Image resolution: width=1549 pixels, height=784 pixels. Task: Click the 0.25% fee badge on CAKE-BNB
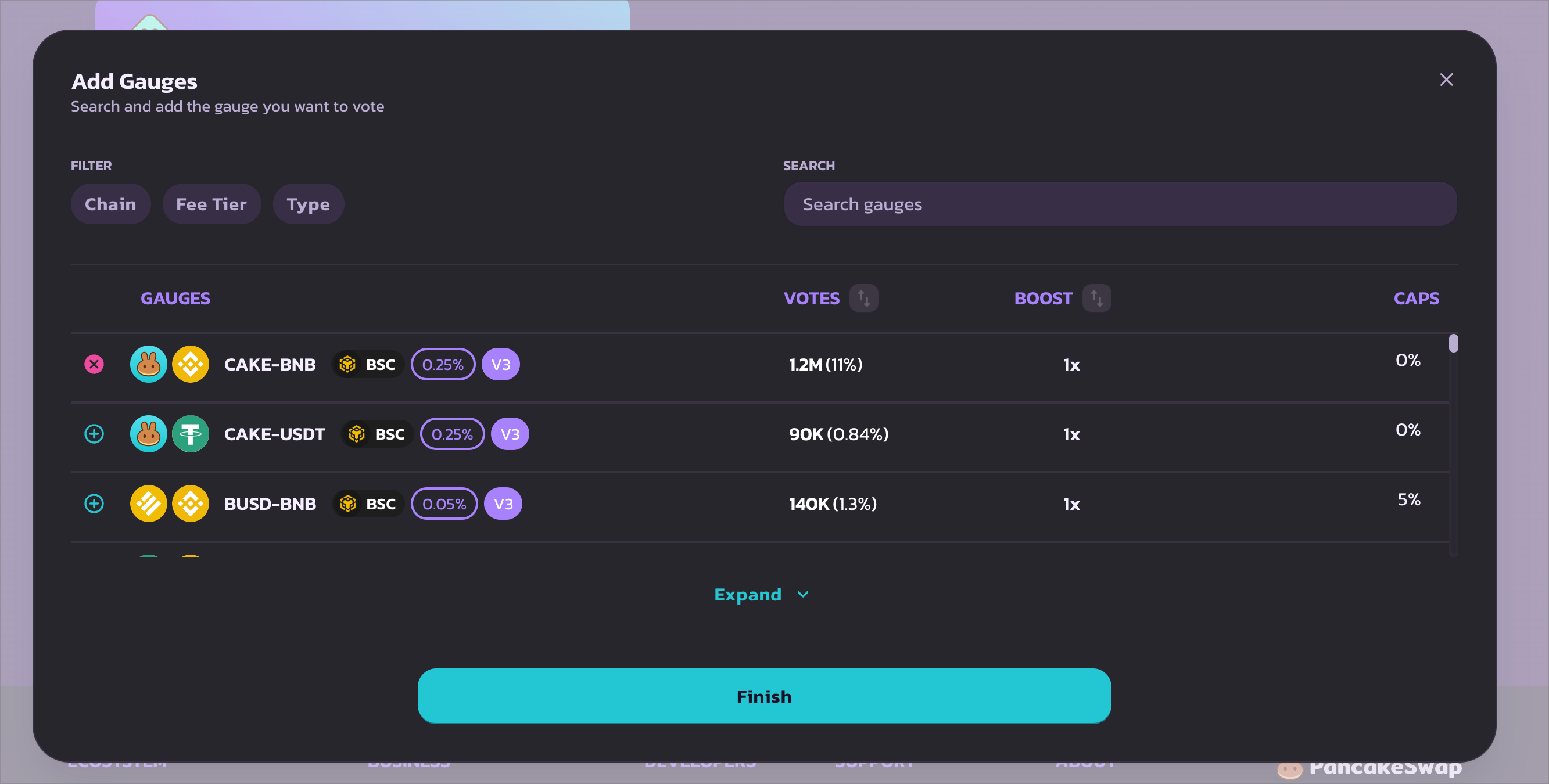click(x=443, y=364)
